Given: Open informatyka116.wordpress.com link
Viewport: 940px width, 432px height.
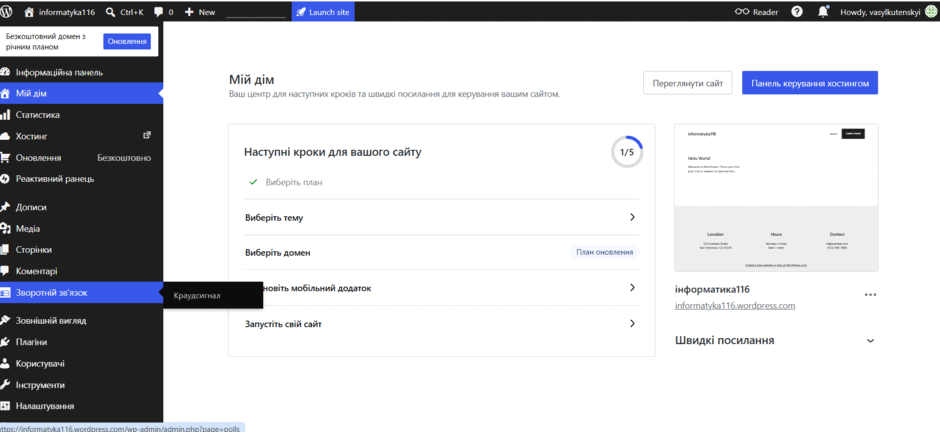Looking at the screenshot, I should click(x=735, y=306).
